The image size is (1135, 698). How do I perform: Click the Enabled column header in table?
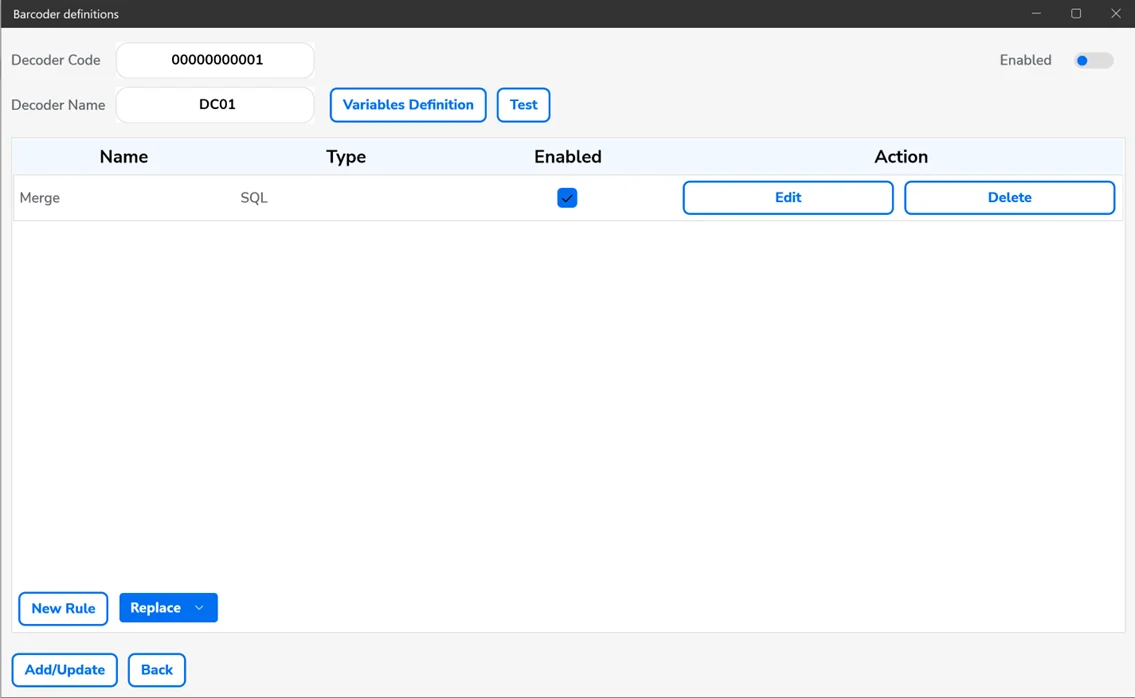pyautogui.click(x=567, y=157)
